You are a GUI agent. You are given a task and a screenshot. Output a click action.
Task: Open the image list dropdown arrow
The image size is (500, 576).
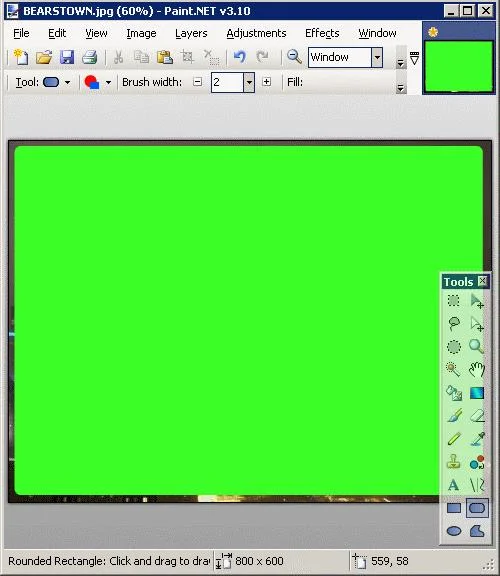414,58
